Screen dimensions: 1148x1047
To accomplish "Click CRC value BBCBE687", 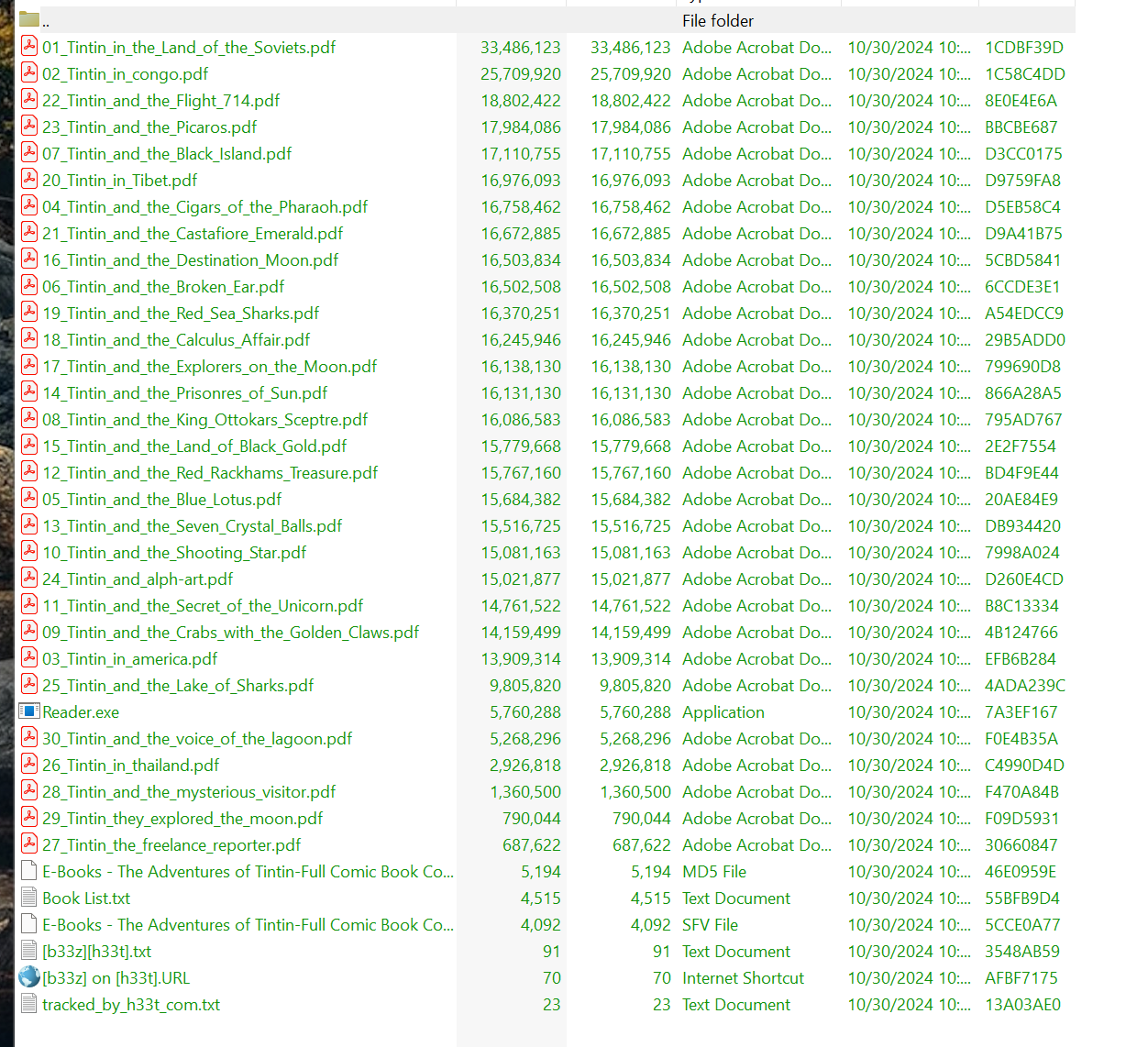I will click(x=1021, y=127).
